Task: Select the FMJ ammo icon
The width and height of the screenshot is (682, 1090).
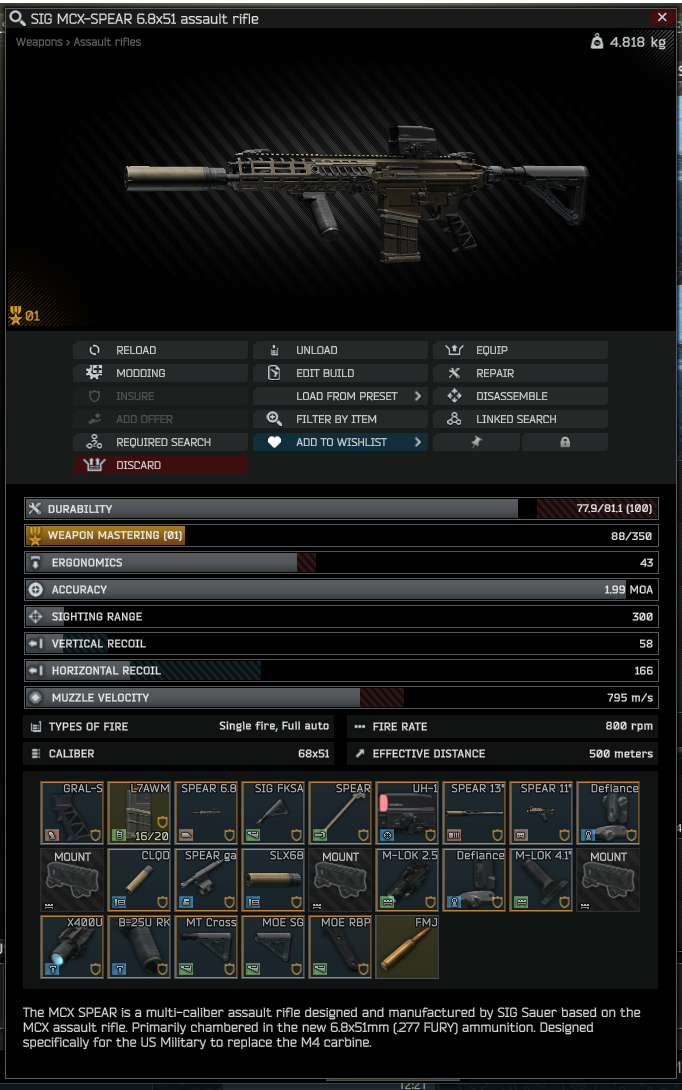Action: (407, 947)
